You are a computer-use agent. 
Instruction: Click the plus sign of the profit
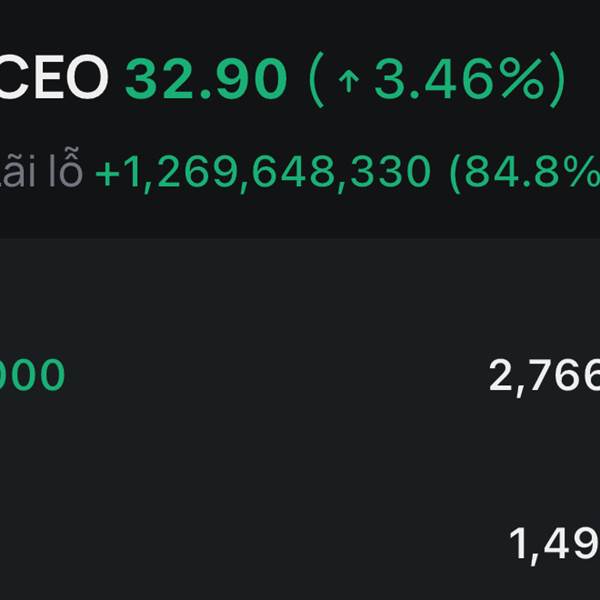[105, 174]
